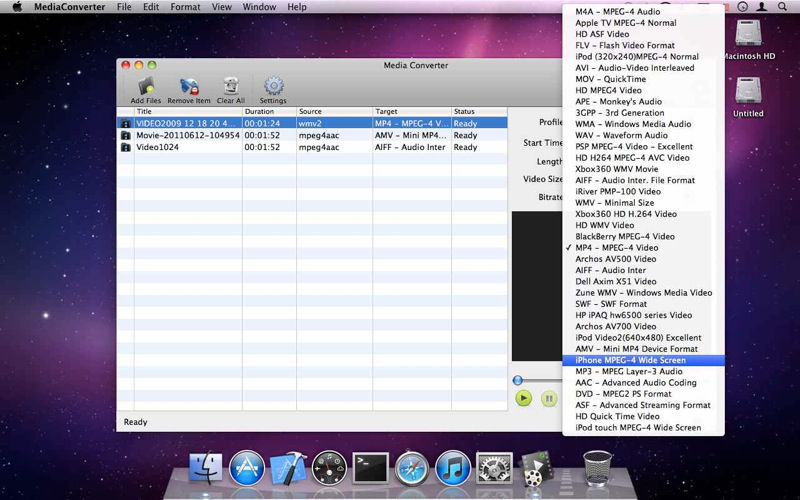Open Terminal from the dock

click(x=370, y=467)
